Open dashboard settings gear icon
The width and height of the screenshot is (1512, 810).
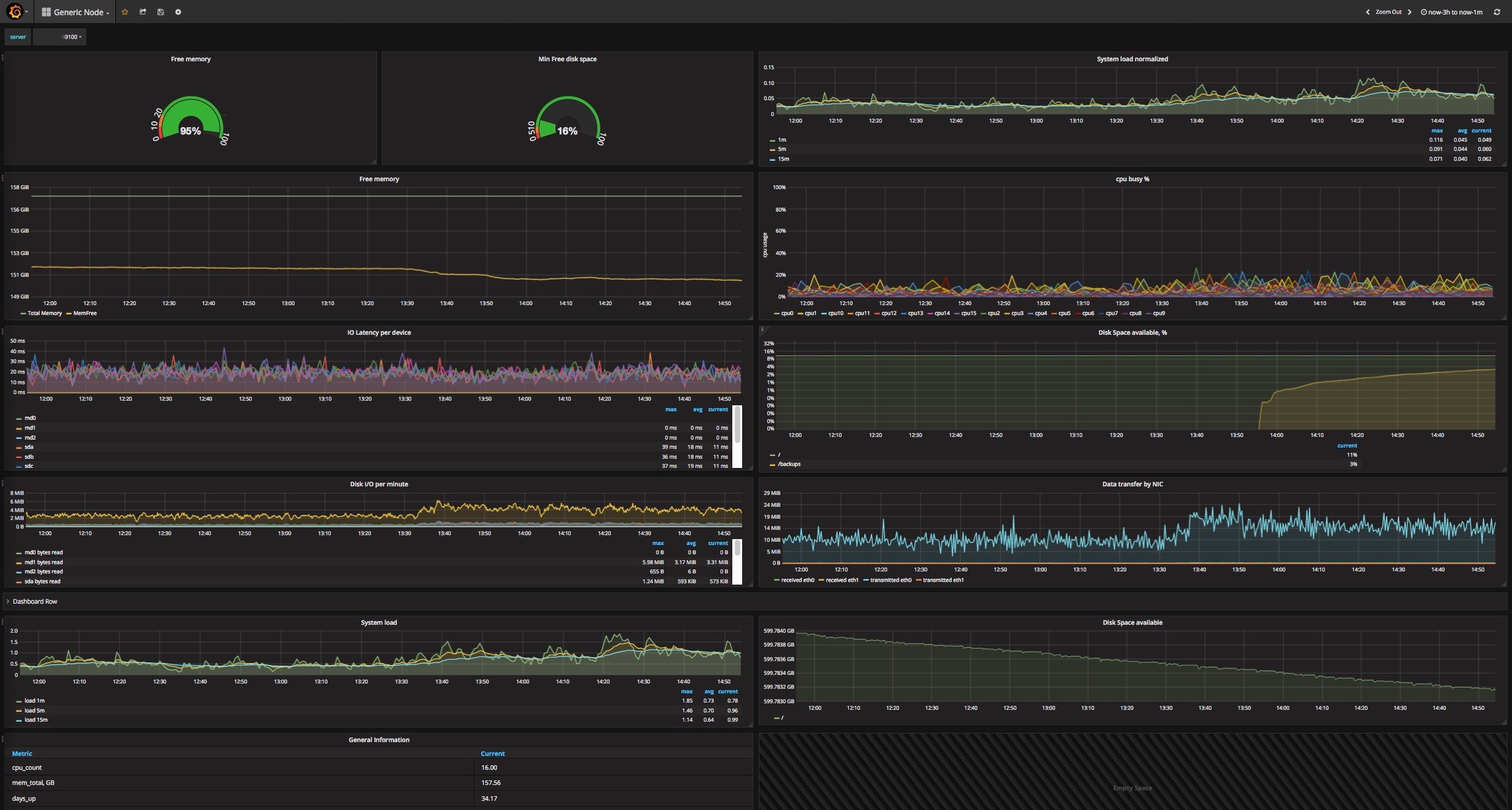coord(178,12)
